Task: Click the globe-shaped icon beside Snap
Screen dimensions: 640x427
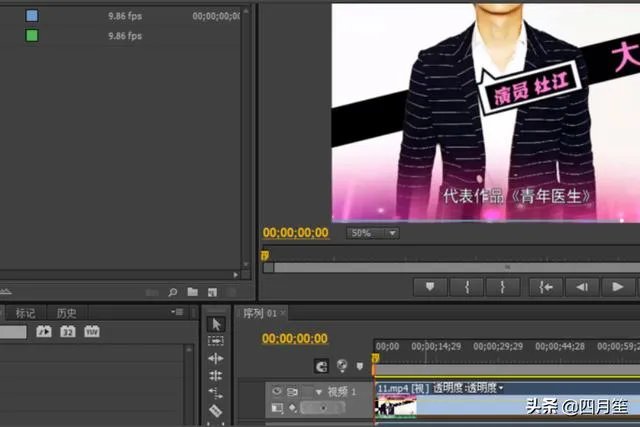Action: 342,365
